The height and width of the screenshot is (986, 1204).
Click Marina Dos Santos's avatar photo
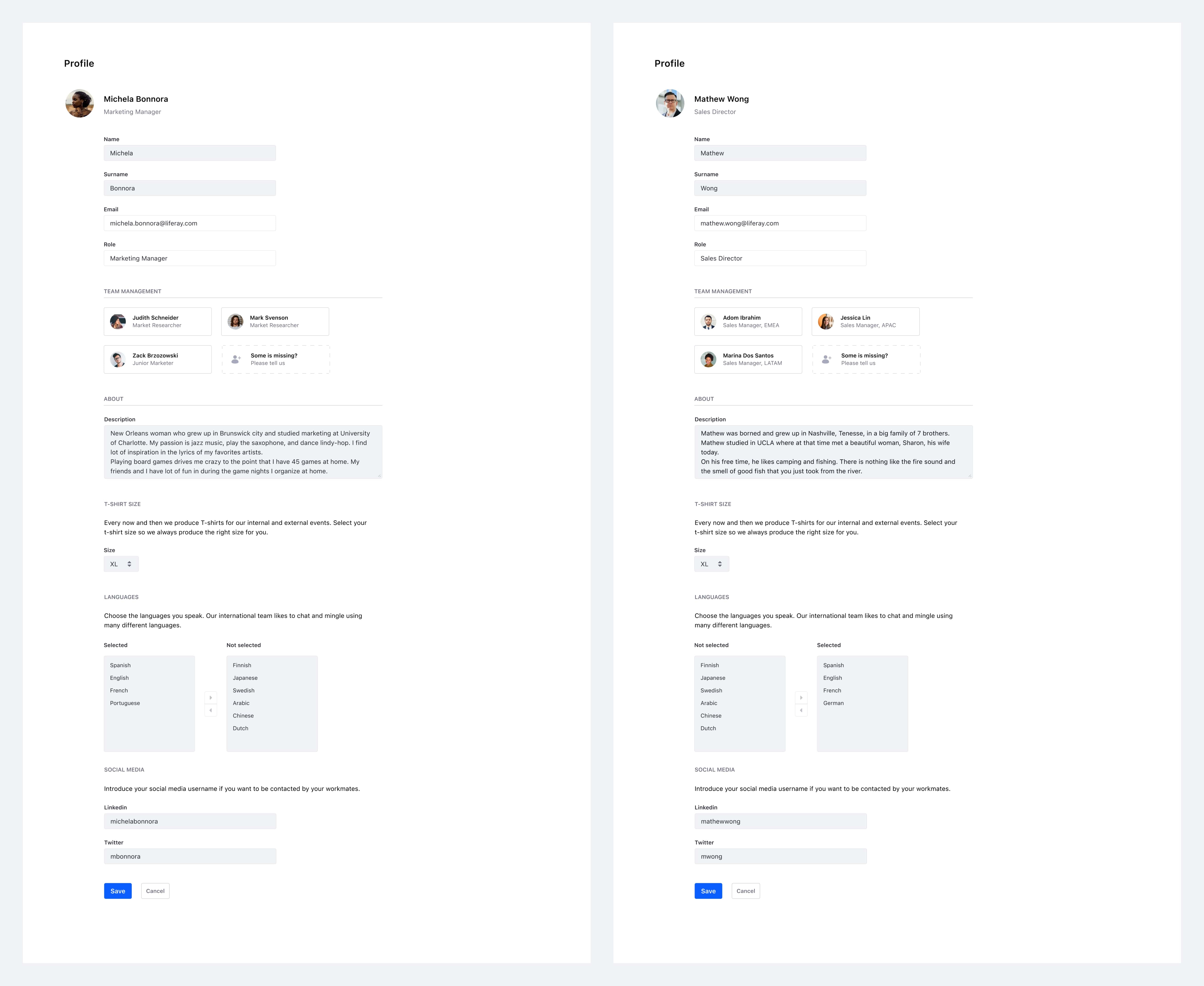pos(708,359)
